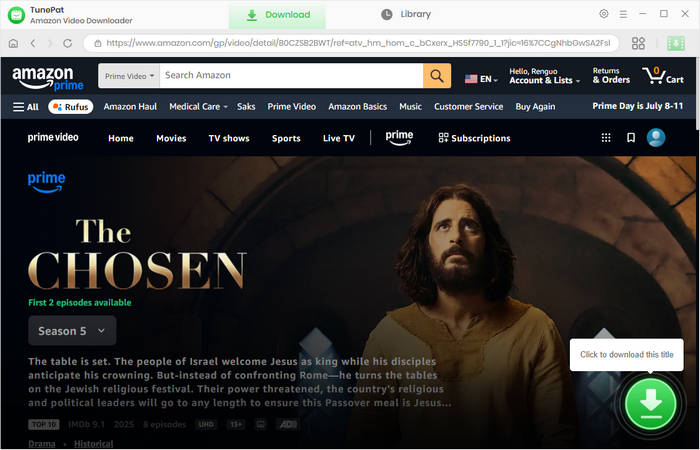This screenshot has height=450, width=700.
Task: Open Returns & Orders
Action: [611, 76]
